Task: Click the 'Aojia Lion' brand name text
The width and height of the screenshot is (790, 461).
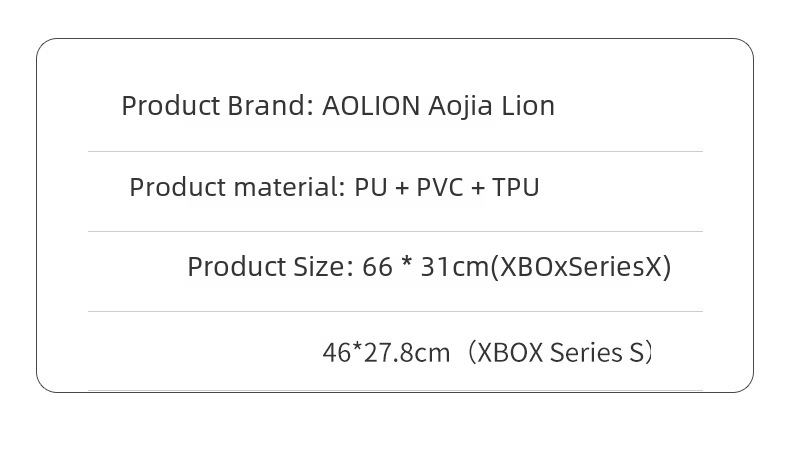Action: coord(491,106)
